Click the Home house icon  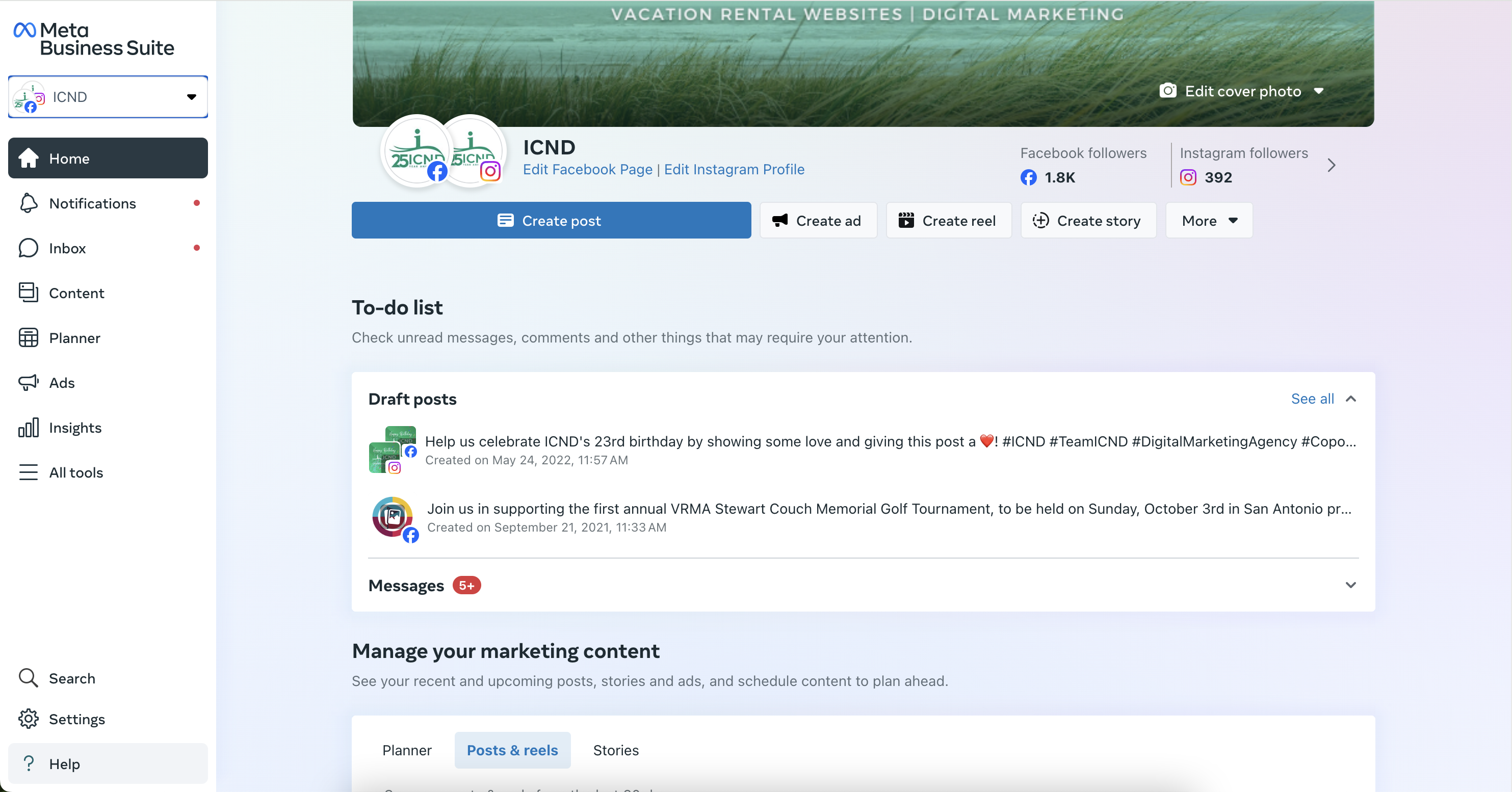(28, 158)
